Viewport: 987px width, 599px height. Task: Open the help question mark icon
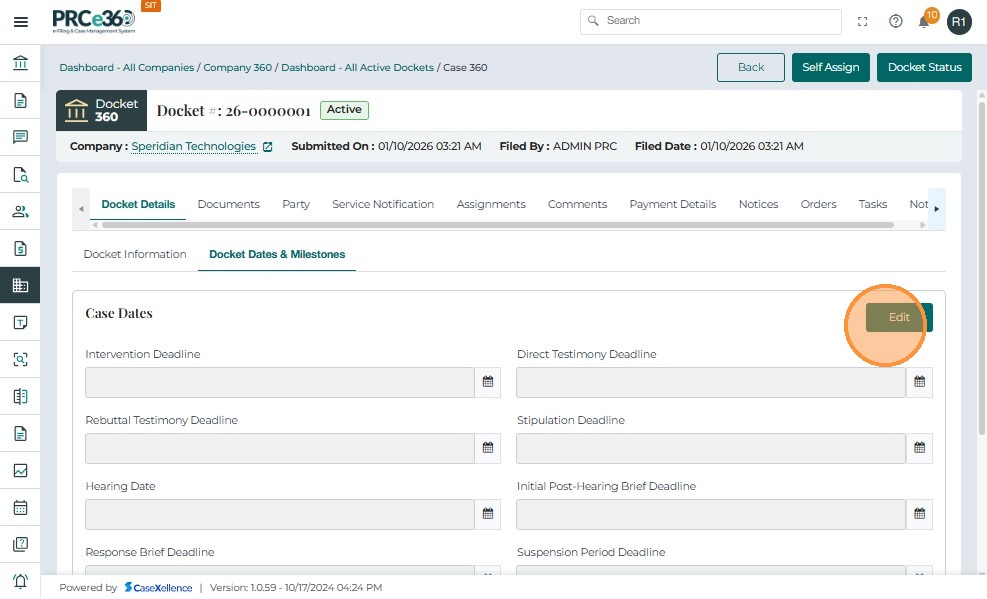(x=896, y=22)
